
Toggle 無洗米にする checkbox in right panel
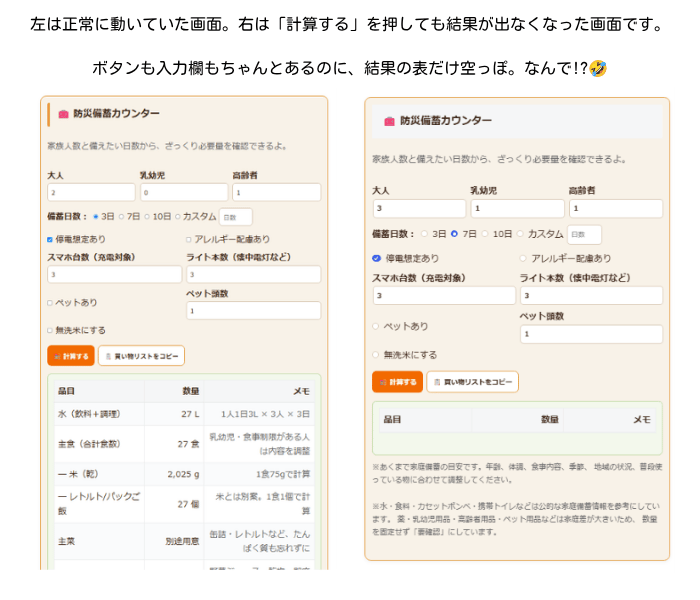pyautogui.click(x=375, y=354)
